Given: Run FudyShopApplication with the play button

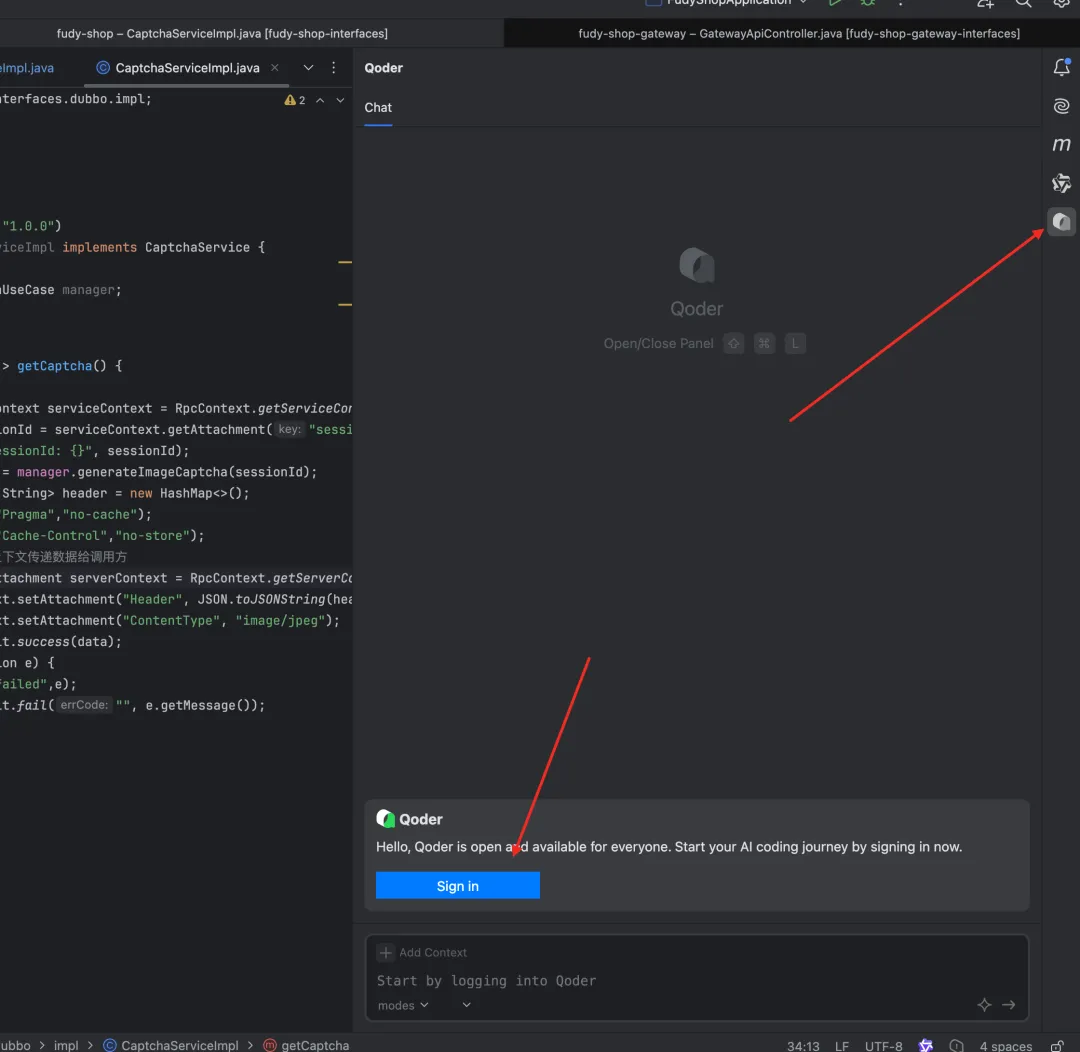Looking at the screenshot, I should point(834,3).
